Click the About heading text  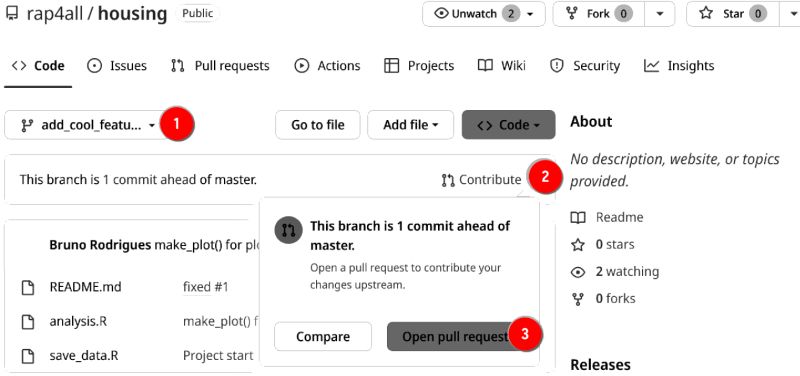coord(591,122)
